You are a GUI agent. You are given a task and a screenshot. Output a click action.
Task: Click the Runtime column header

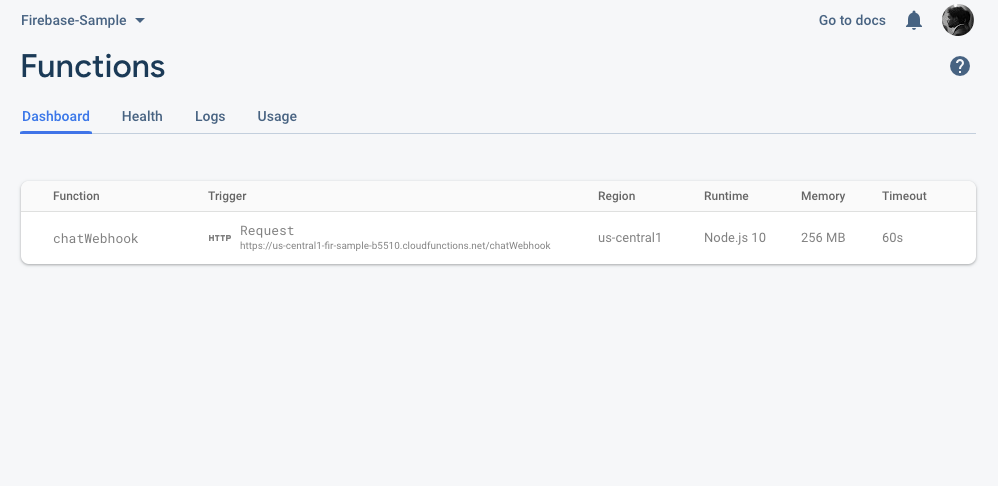click(x=726, y=196)
